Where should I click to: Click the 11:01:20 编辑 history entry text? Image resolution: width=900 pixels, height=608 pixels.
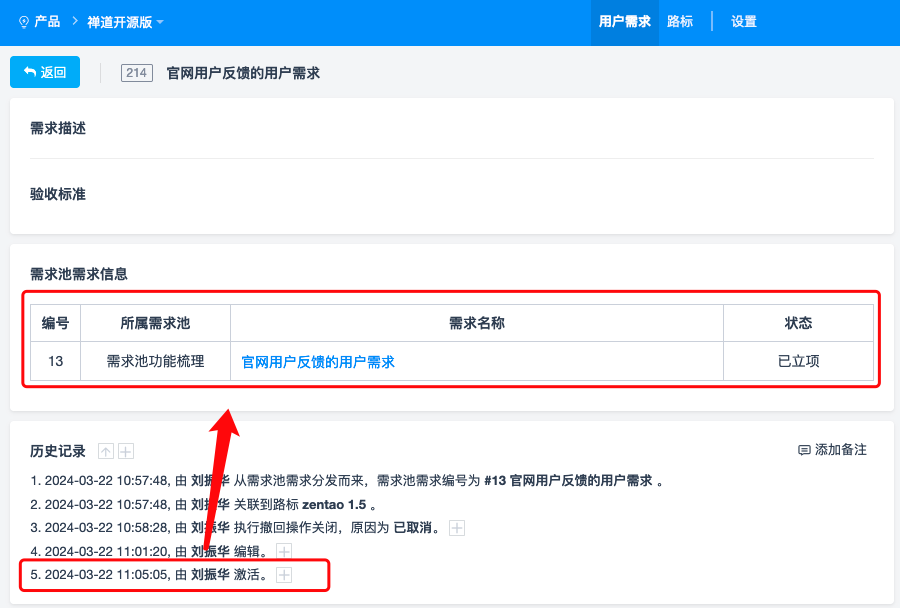coord(149,552)
